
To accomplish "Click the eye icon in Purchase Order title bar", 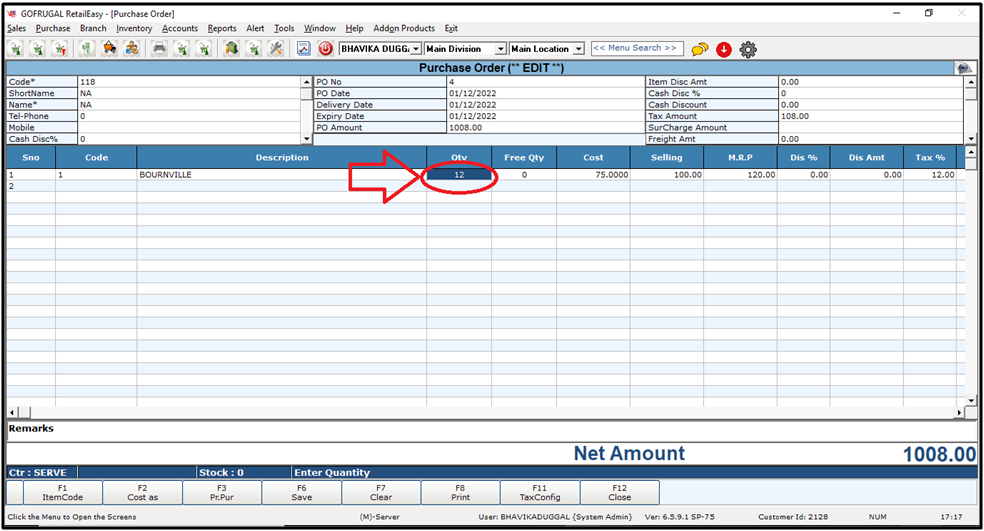I will click(x=963, y=68).
